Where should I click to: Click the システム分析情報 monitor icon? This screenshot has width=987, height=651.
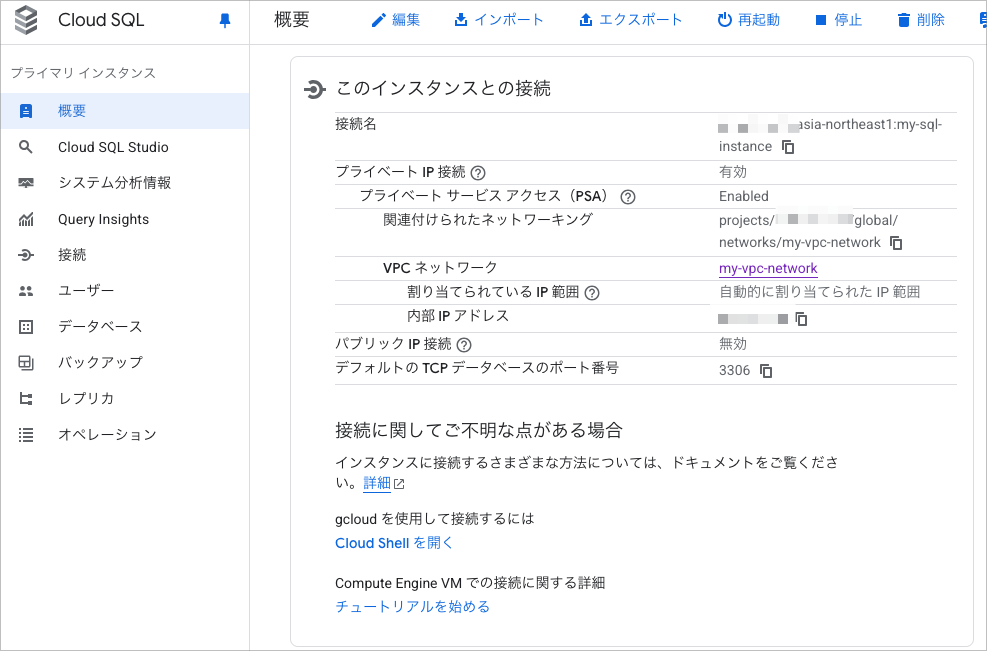[26, 183]
